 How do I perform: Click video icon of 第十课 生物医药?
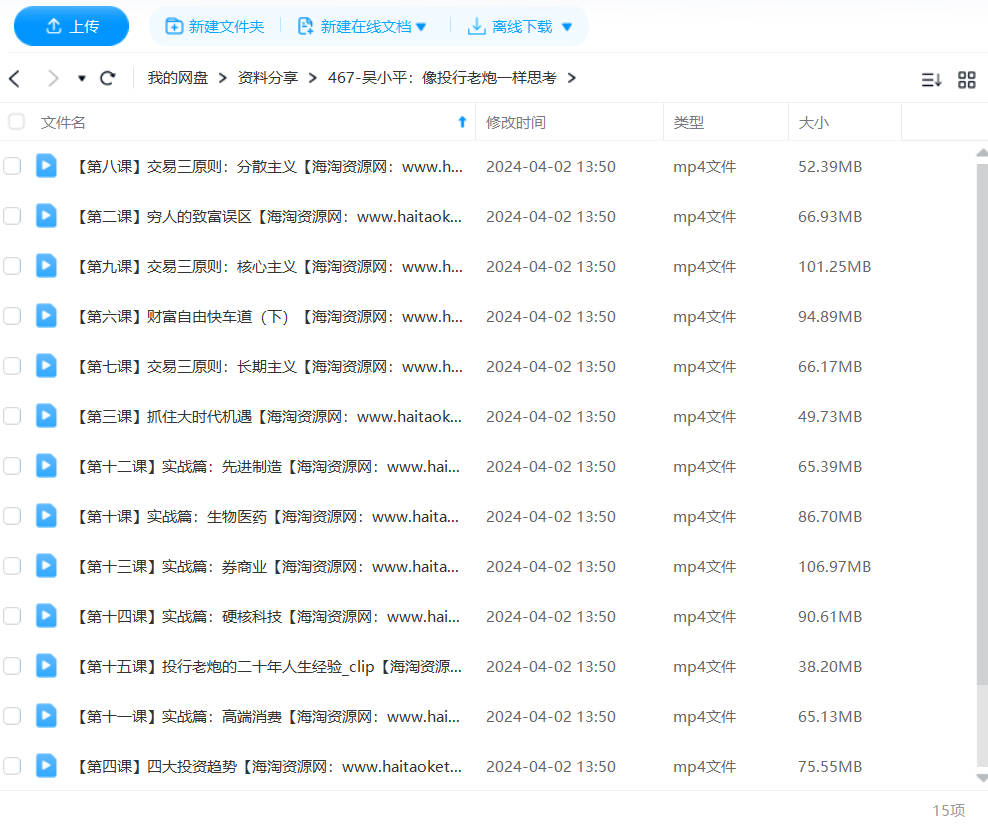pyautogui.click(x=46, y=515)
